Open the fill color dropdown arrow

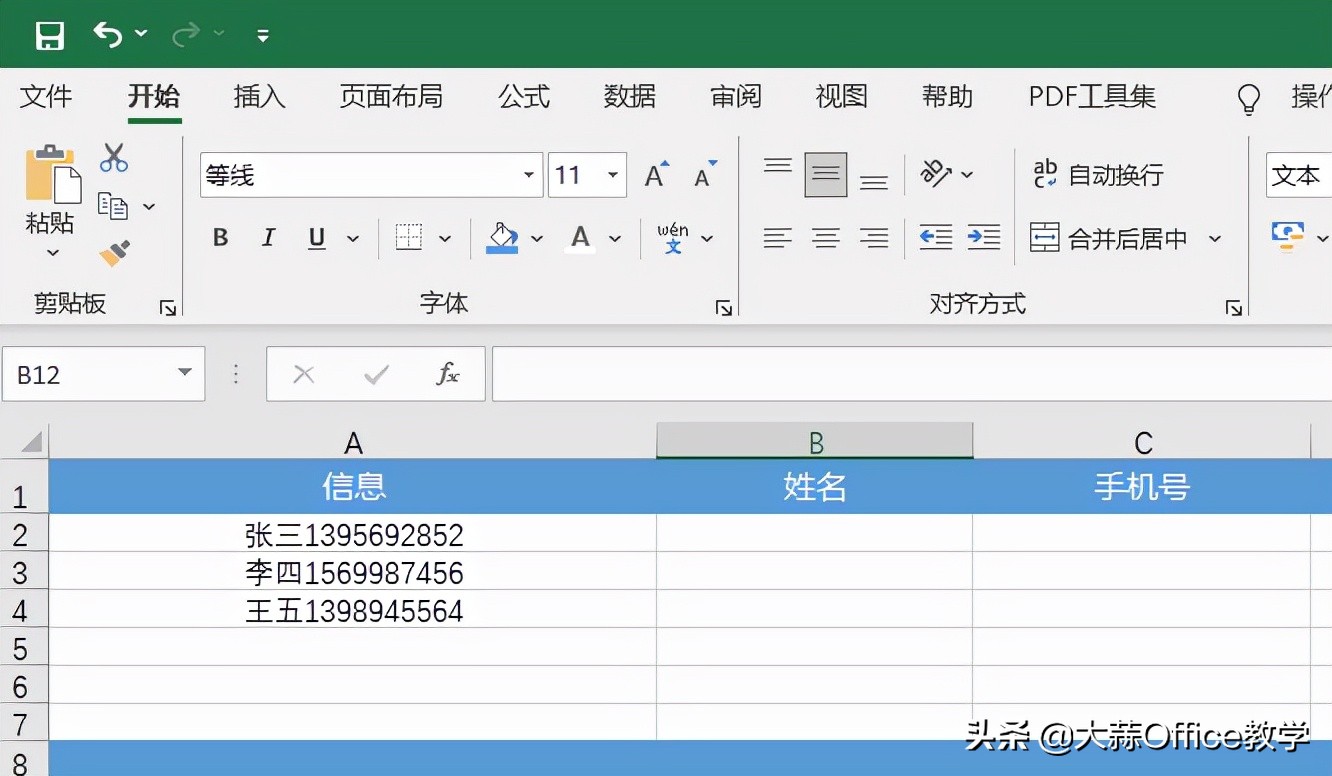(537, 238)
